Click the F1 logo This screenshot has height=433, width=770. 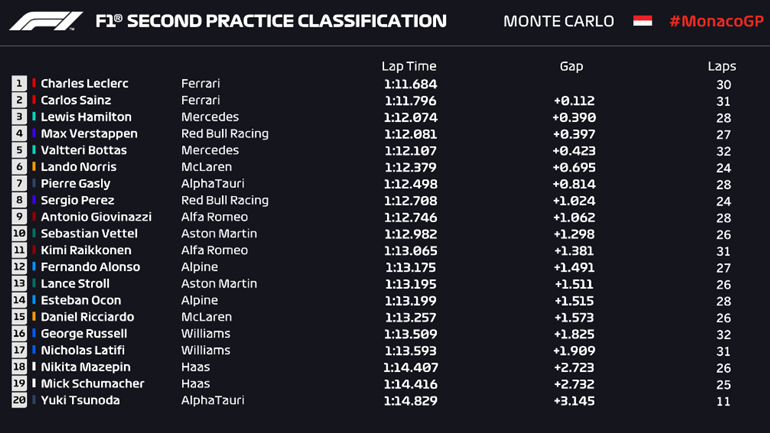(46, 21)
